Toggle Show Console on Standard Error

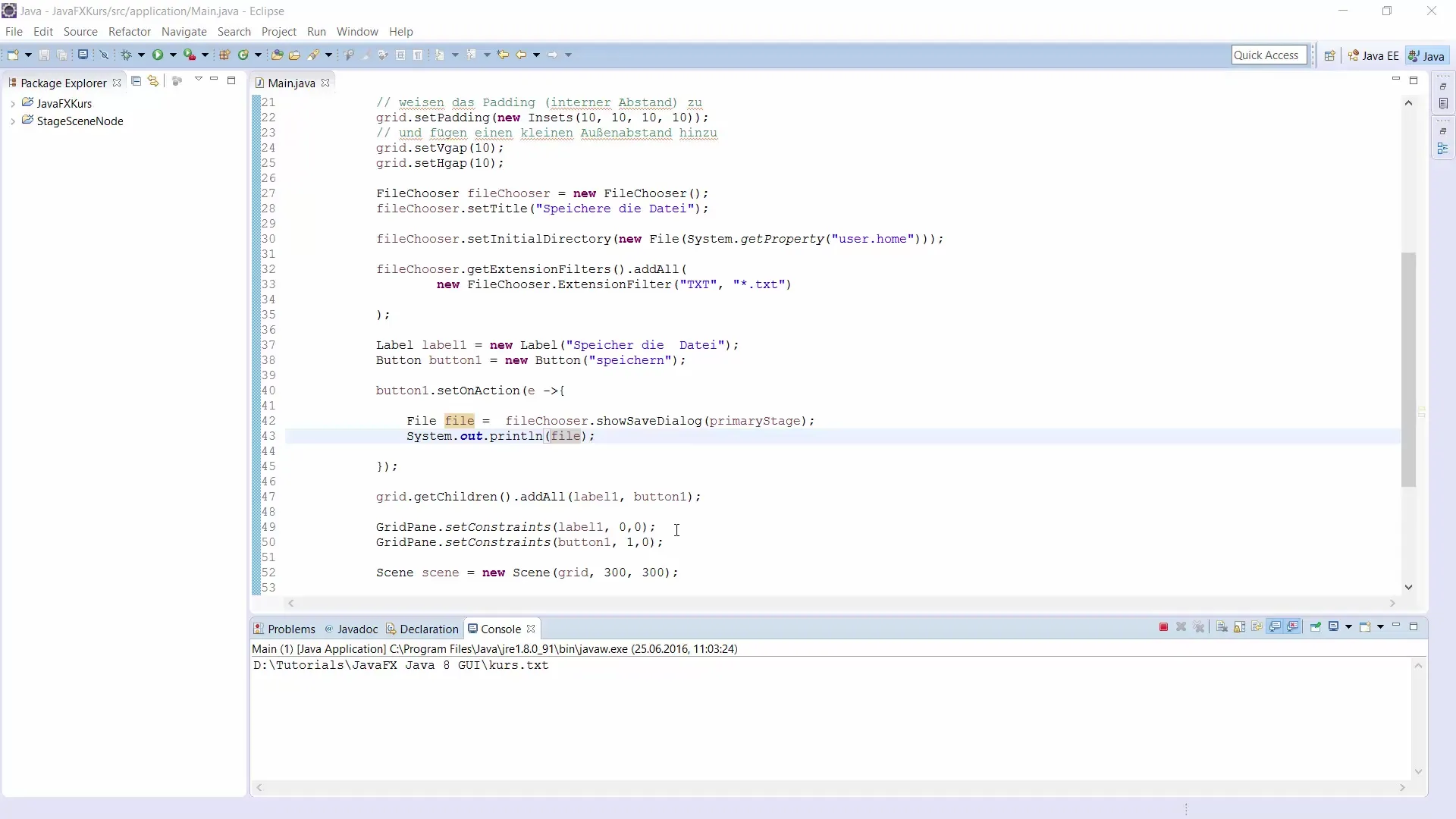(x=1293, y=627)
